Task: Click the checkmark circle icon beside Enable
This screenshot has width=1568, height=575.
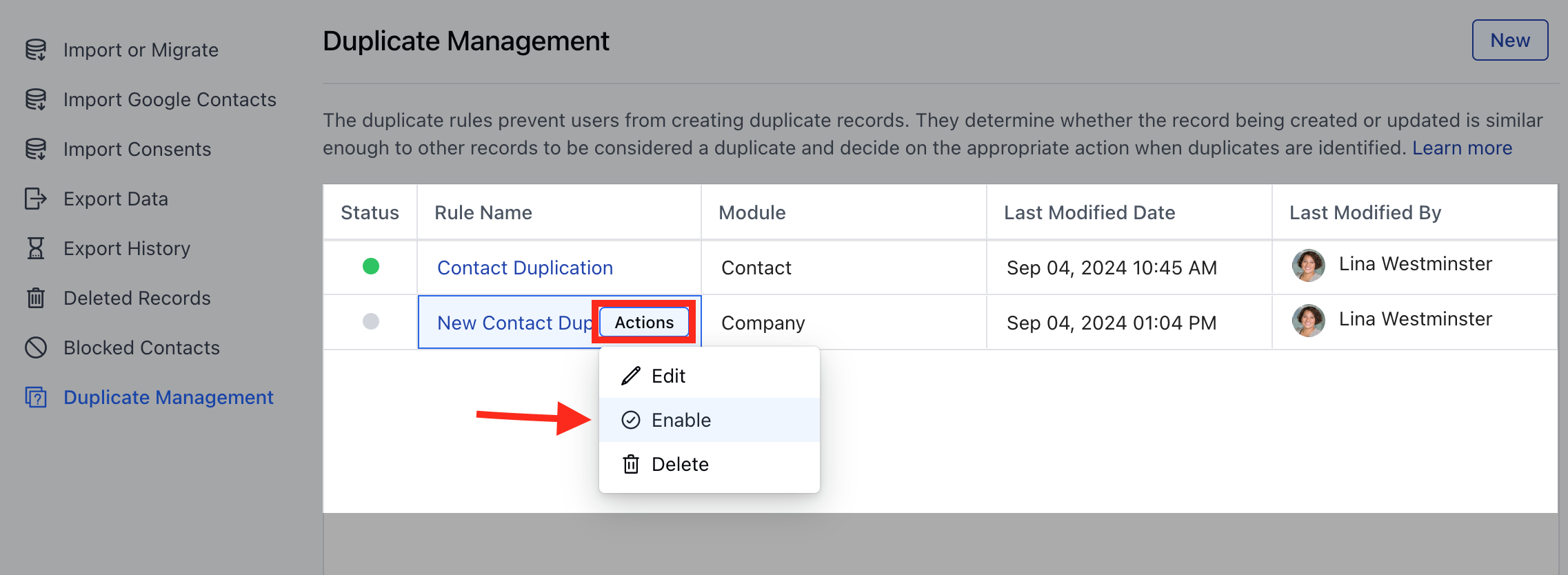Action: pyautogui.click(x=631, y=420)
